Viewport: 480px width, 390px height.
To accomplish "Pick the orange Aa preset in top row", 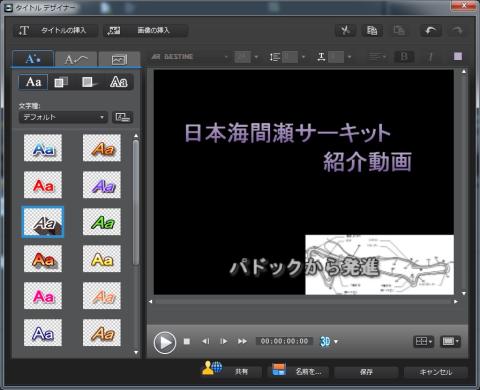I will click(x=102, y=148).
